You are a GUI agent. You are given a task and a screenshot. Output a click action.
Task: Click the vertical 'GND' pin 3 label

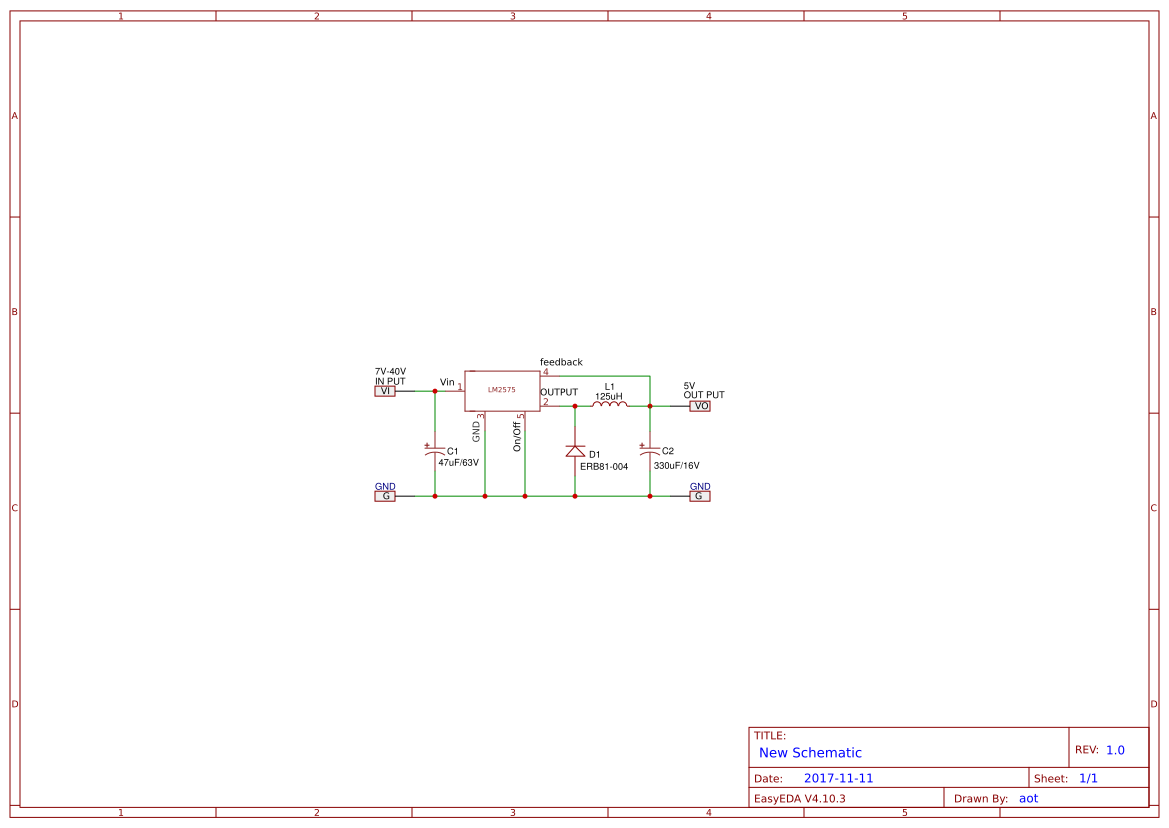[x=476, y=432]
